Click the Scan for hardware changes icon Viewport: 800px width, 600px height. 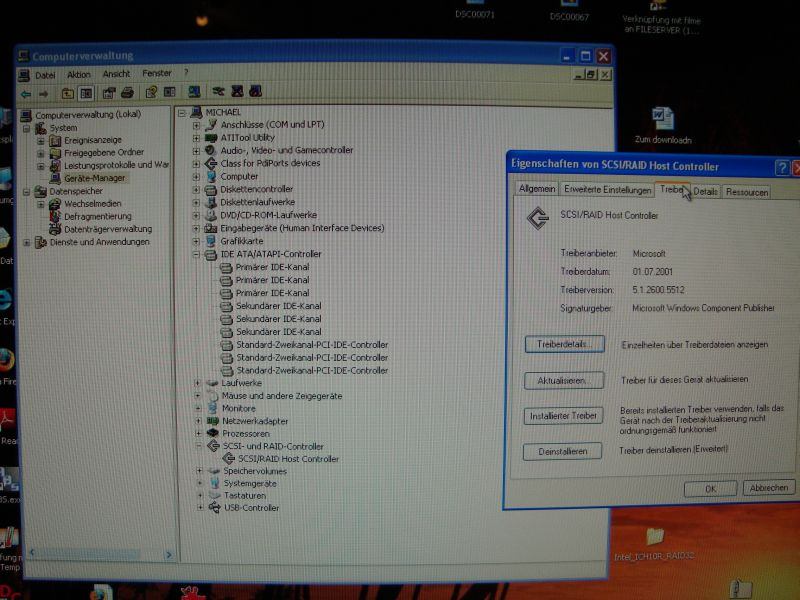click(194, 92)
